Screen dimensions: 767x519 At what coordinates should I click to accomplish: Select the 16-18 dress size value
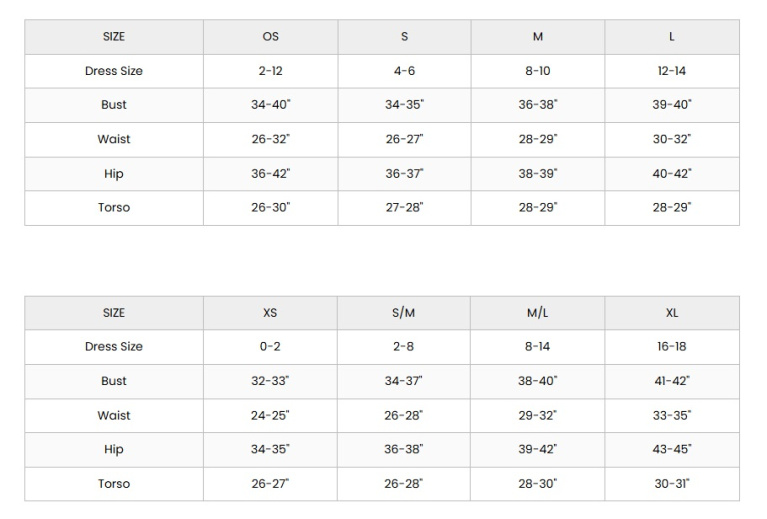[672, 347]
